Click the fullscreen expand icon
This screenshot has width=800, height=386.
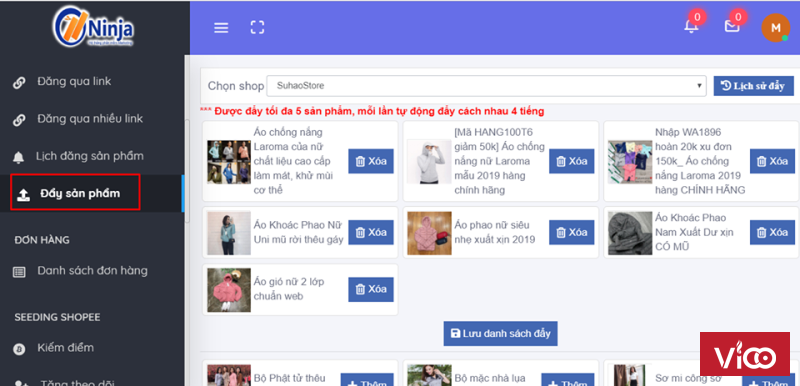pyautogui.click(x=257, y=28)
